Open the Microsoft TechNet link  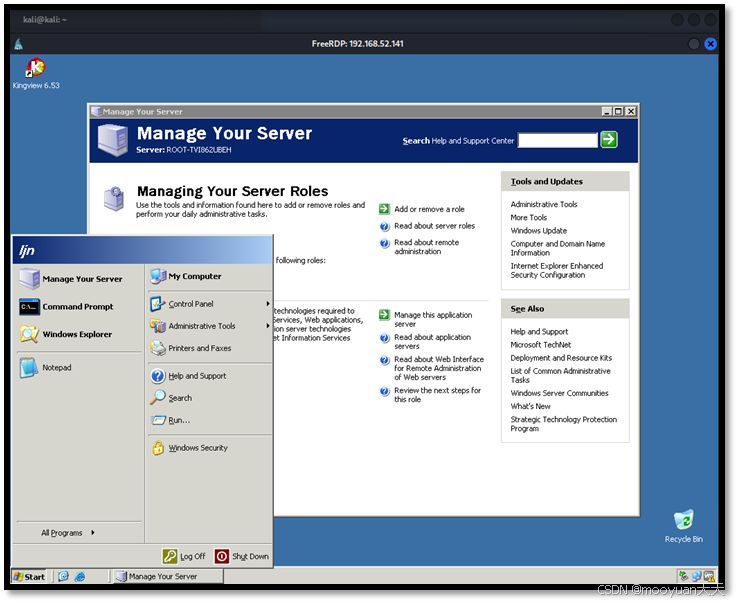(x=540, y=345)
